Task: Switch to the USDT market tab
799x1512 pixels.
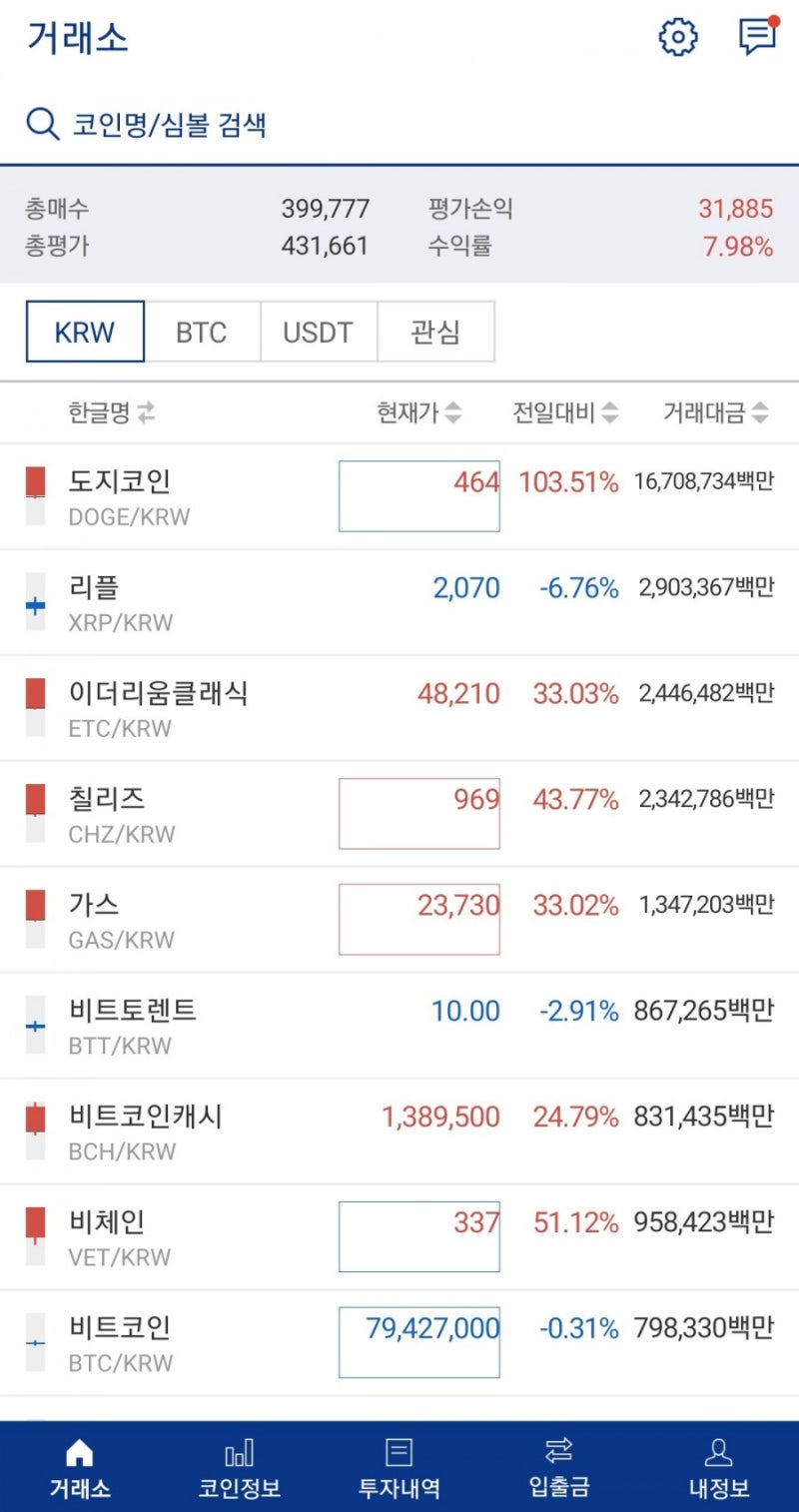Action: point(320,332)
